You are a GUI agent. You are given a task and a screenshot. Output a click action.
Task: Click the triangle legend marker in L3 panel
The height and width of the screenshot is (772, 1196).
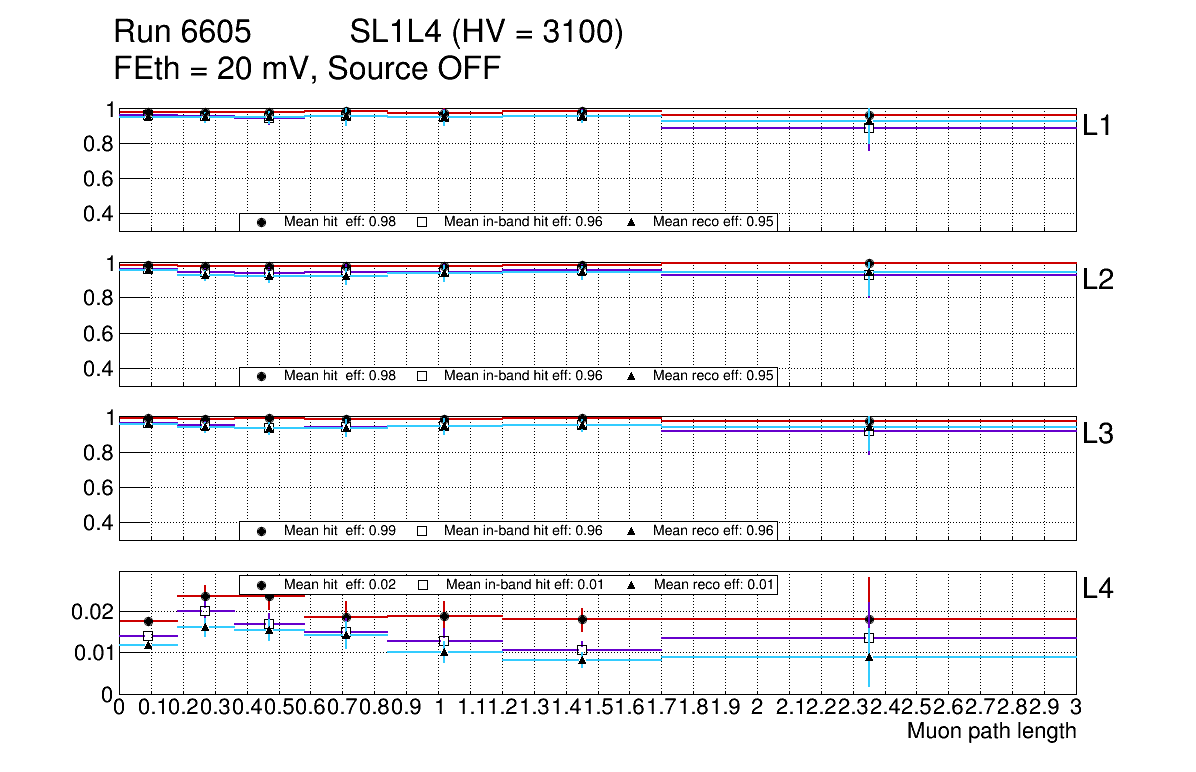(x=631, y=531)
